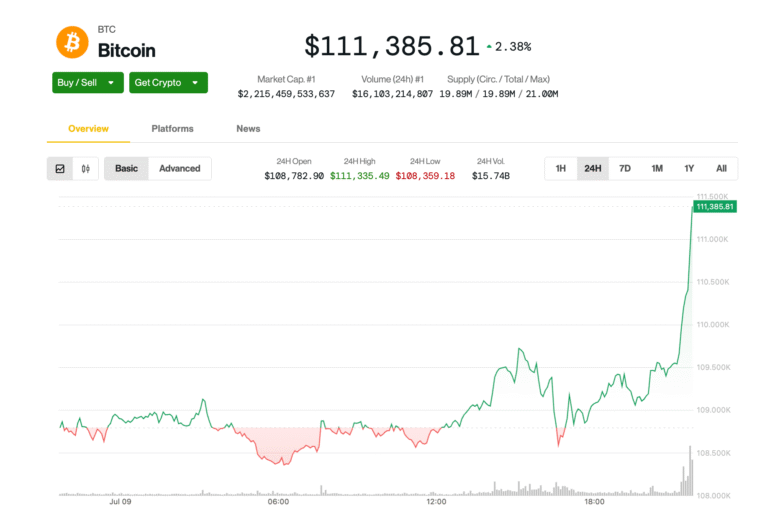Image resolution: width=770 pixels, height=508 pixels.
Task: Set chart range to 1Y
Action: 689,169
